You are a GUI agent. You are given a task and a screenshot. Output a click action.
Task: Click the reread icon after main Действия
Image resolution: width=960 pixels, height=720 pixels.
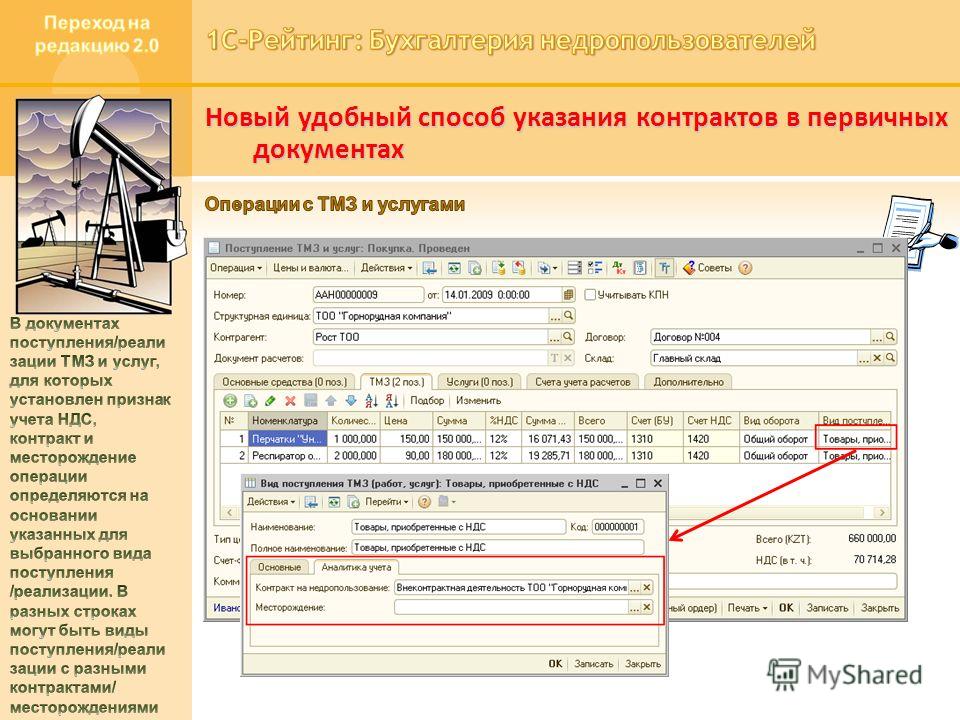tap(454, 268)
